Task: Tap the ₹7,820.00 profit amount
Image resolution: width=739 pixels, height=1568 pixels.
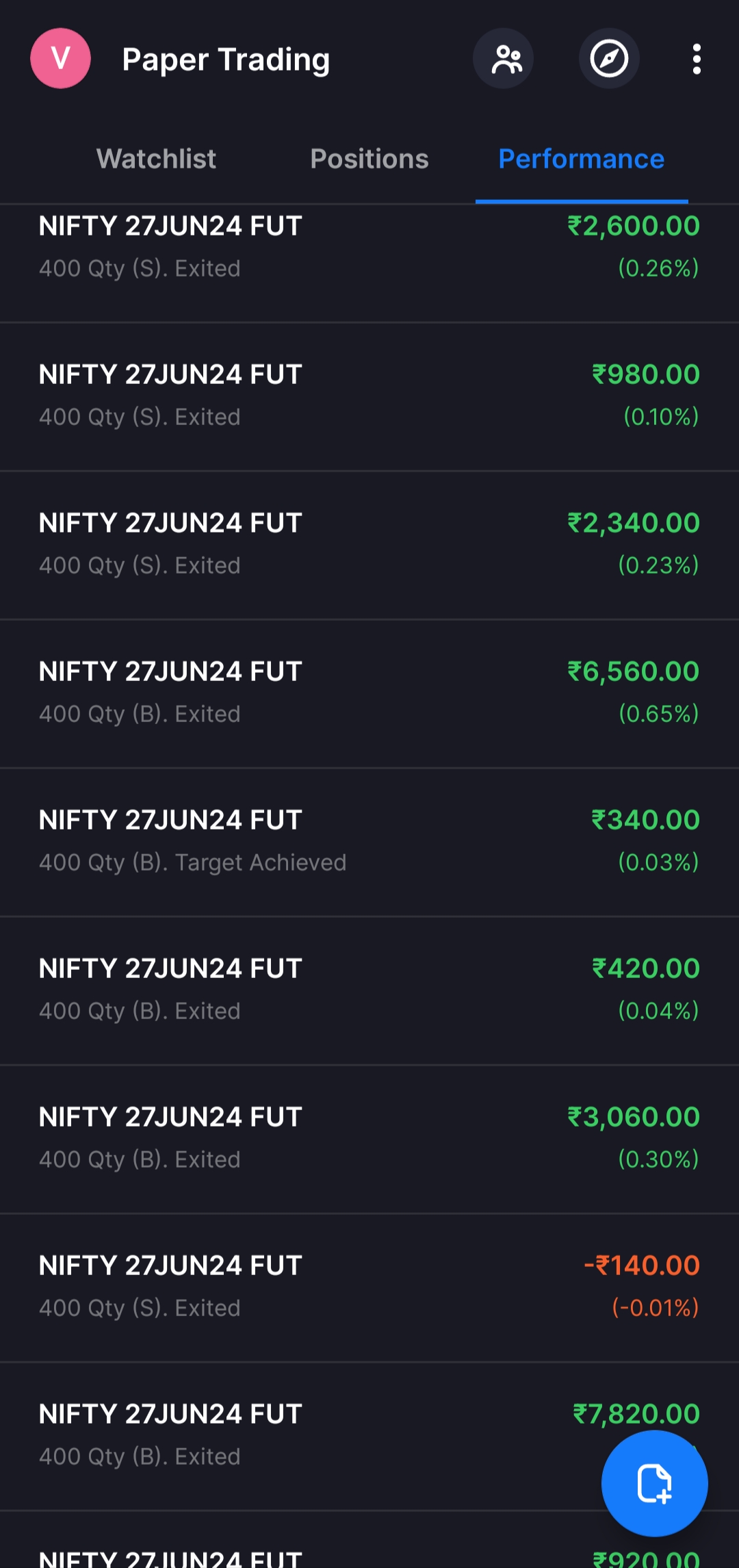Action: pos(636,1414)
